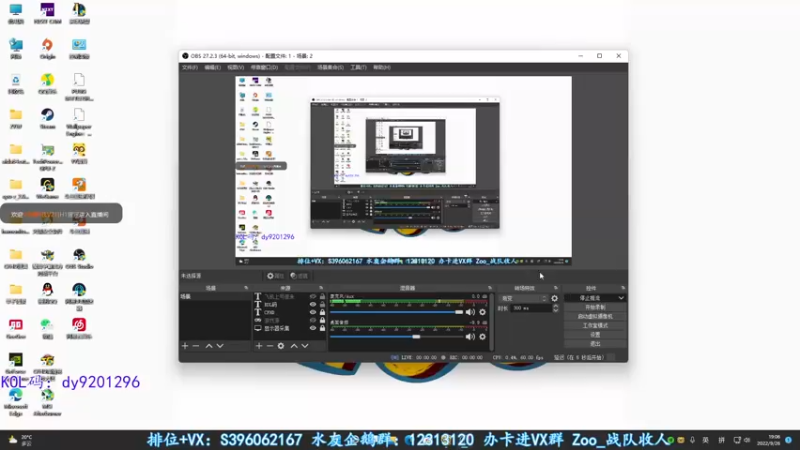
Task: Open Microsoft Edge desktop shortcut
Action: [16, 403]
